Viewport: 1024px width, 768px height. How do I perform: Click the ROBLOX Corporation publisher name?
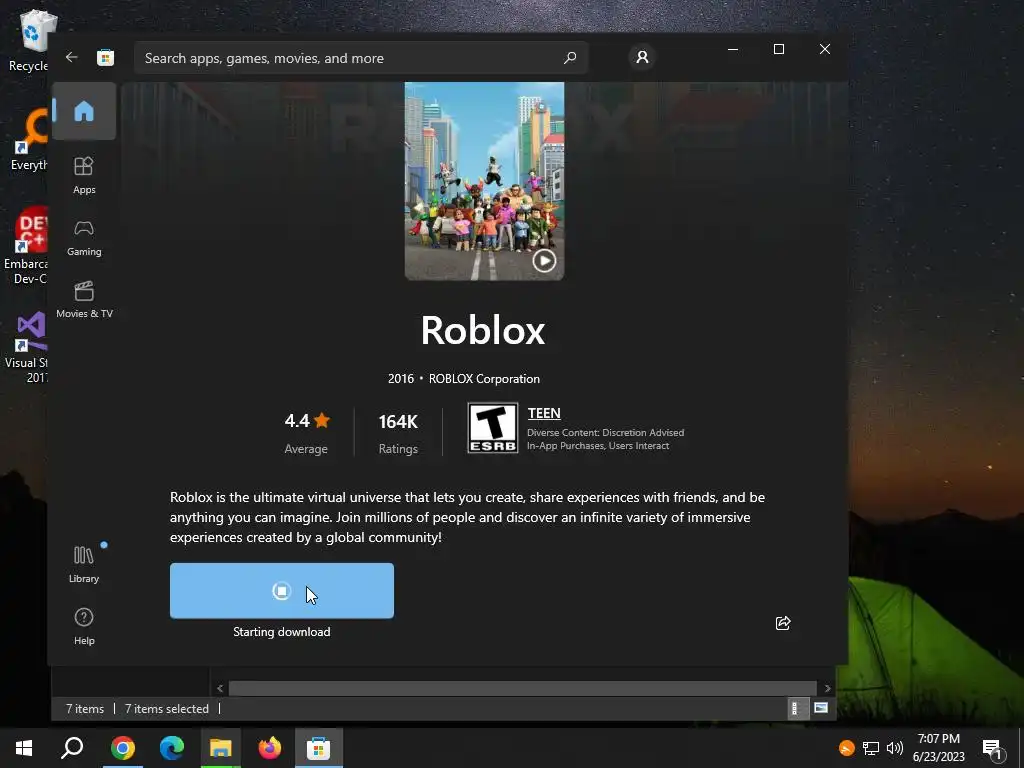pyautogui.click(x=484, y=379)
